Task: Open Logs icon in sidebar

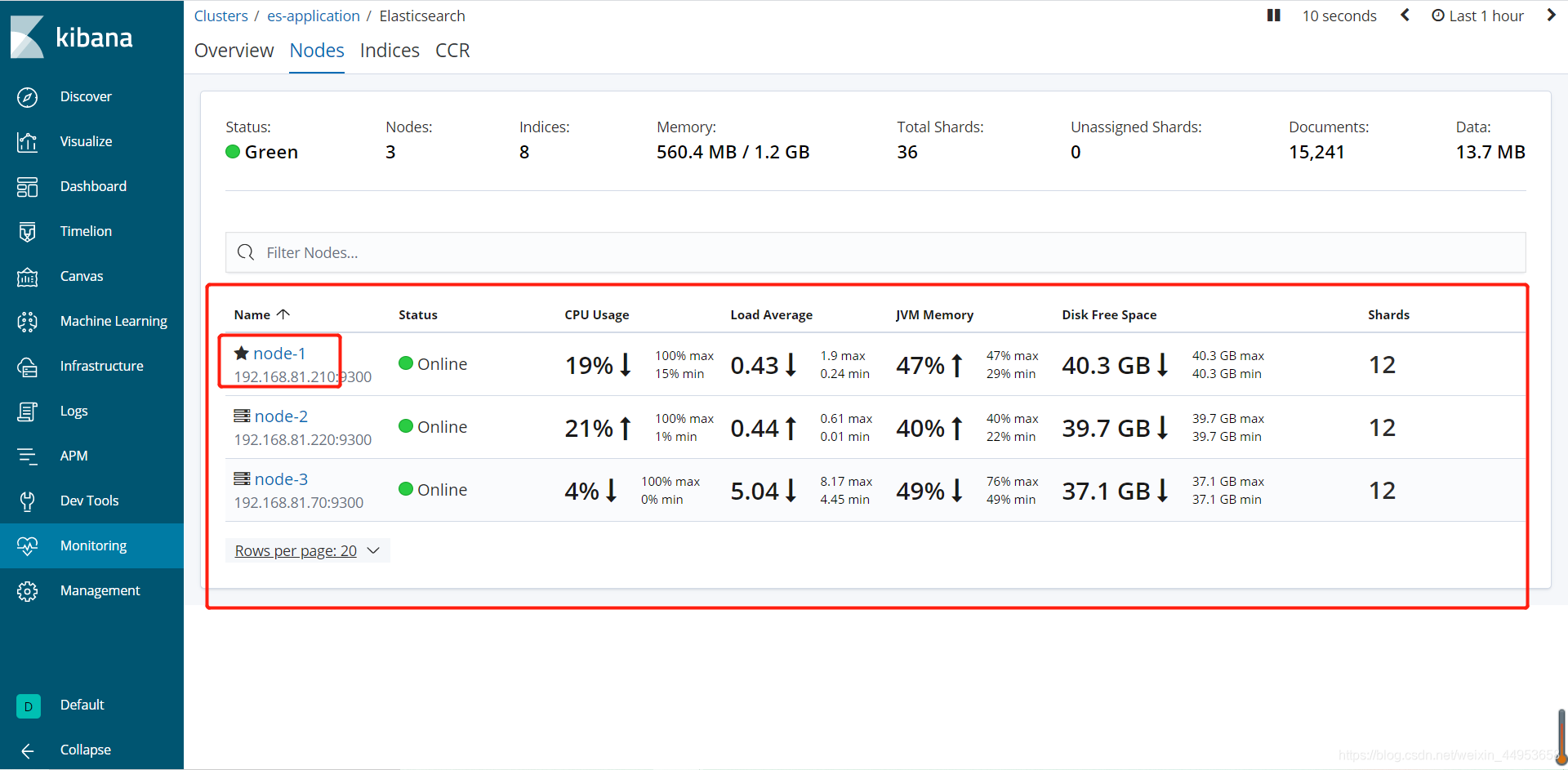Action: pos(27,412)
